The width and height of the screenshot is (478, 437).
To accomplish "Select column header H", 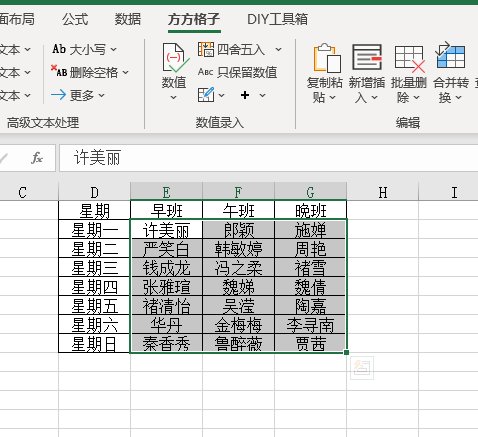I will (382, 192).
